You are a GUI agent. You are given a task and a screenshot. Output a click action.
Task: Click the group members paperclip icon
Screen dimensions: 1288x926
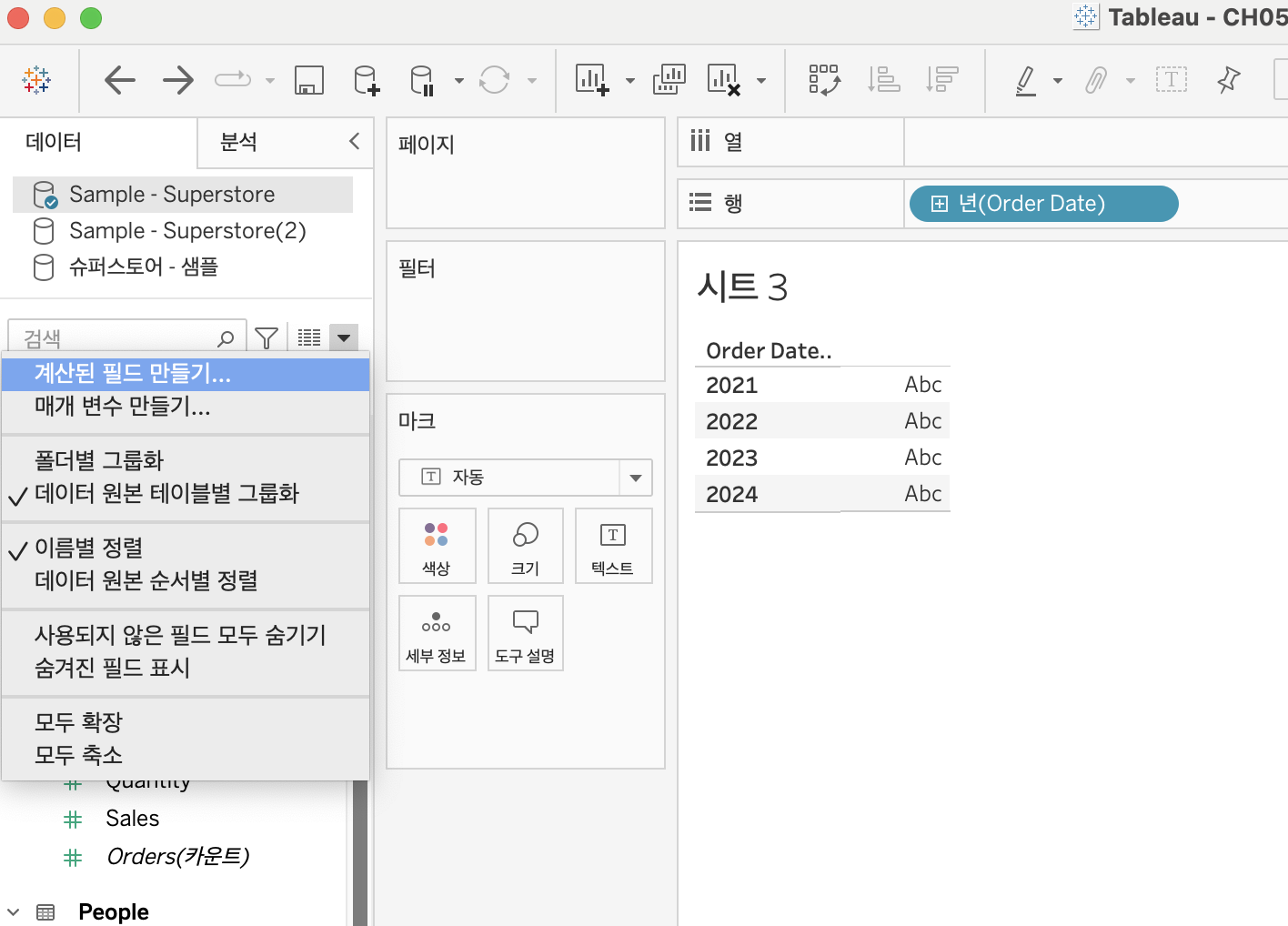coord(1097,80)
